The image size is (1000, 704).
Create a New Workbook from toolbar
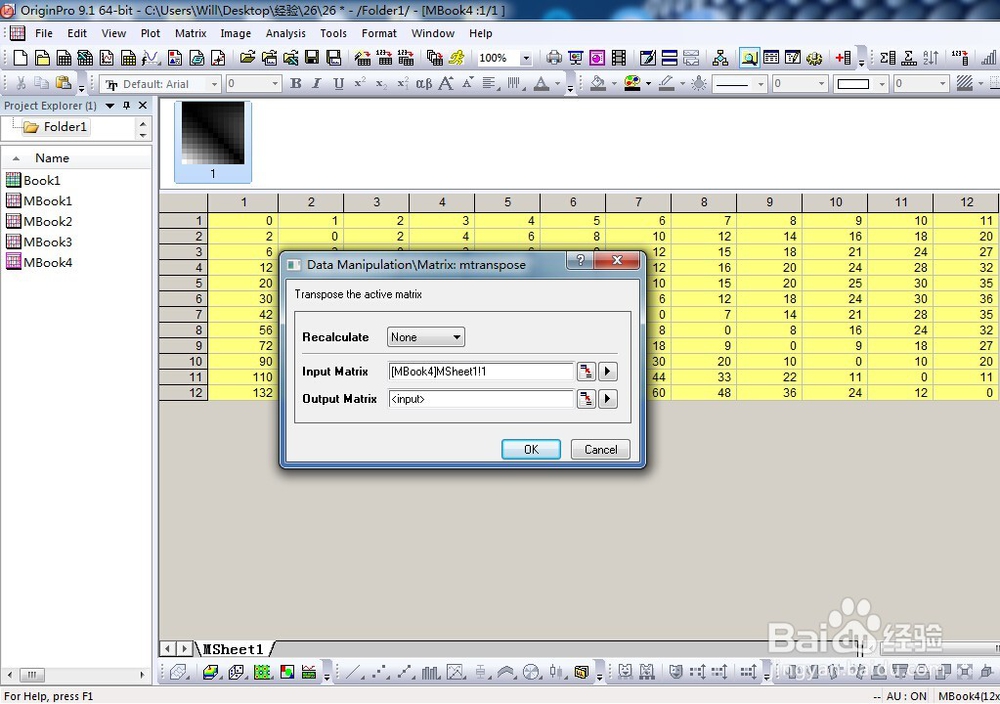64,58
